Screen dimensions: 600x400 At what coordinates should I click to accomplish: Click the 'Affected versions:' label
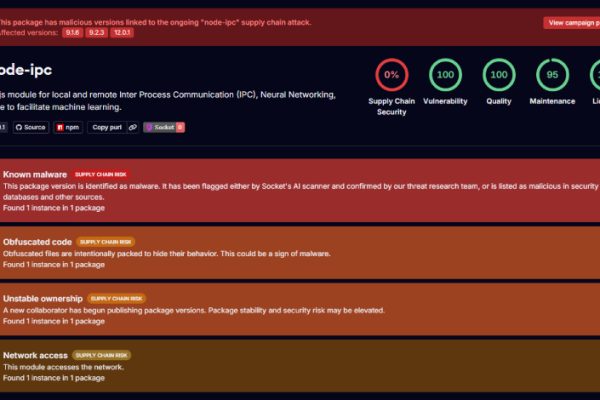(29, 33)
